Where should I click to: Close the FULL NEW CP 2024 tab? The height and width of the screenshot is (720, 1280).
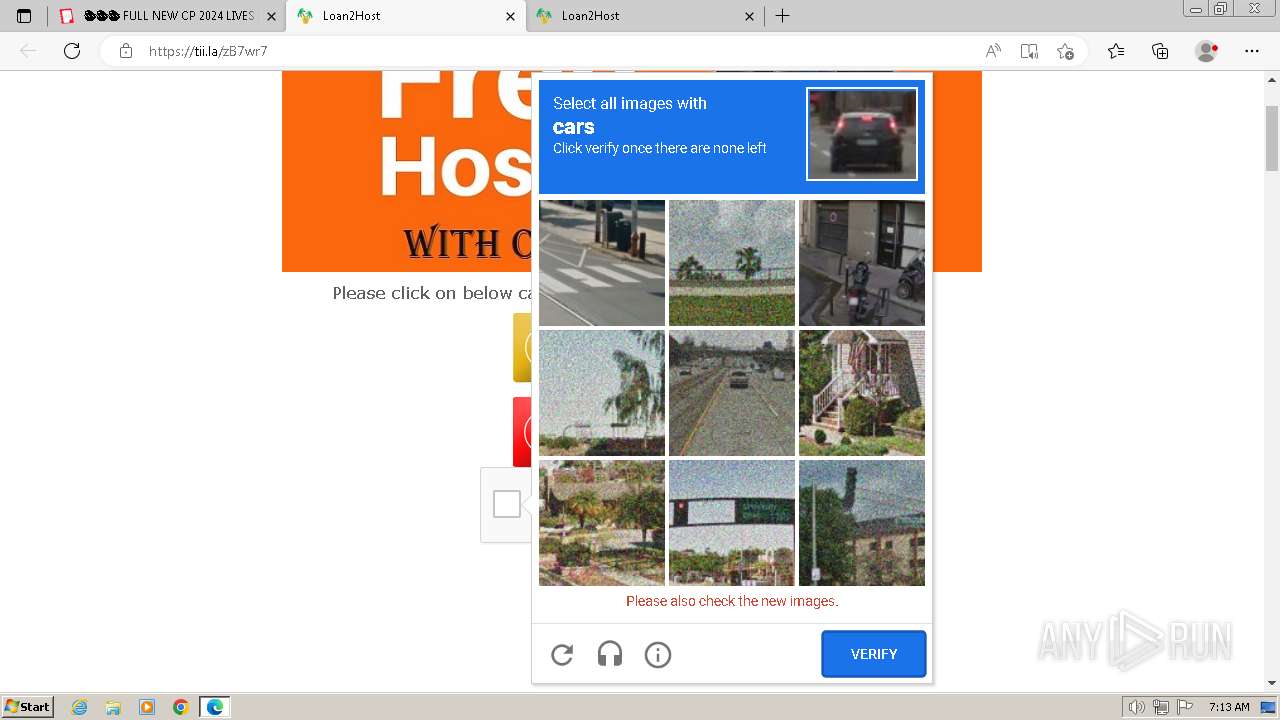[x=271, y=16]
